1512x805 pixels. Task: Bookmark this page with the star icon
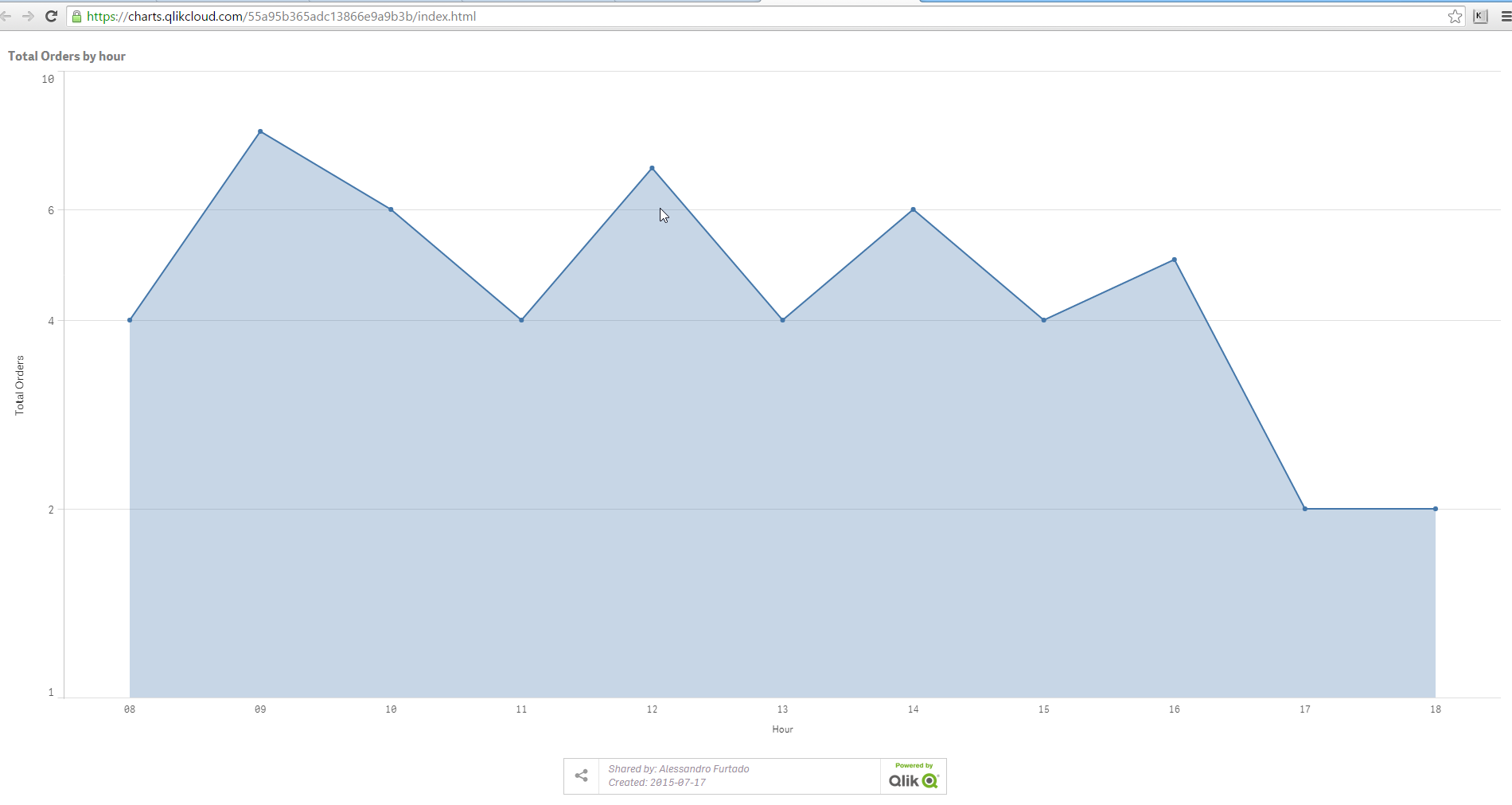tap(1455, 16)
